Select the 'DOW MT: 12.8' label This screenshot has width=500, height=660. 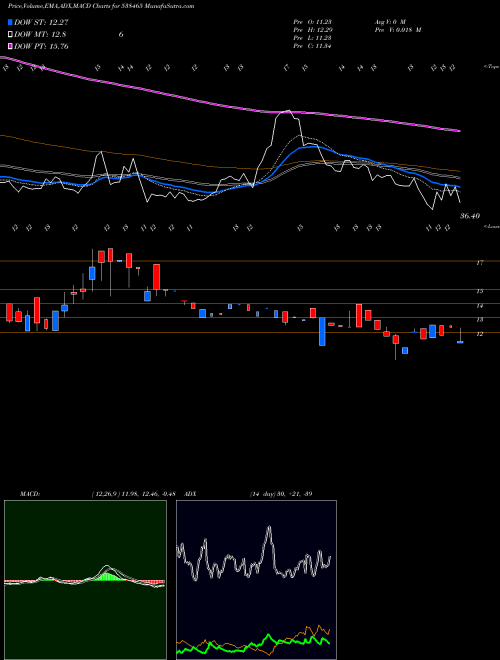pyautogui.click(x=40, y=35)
